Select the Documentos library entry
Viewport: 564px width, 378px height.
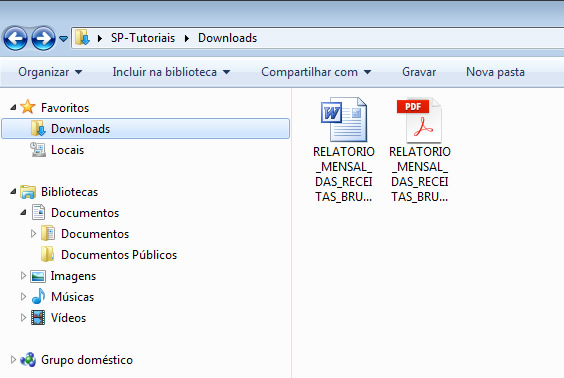click(85, 213)
